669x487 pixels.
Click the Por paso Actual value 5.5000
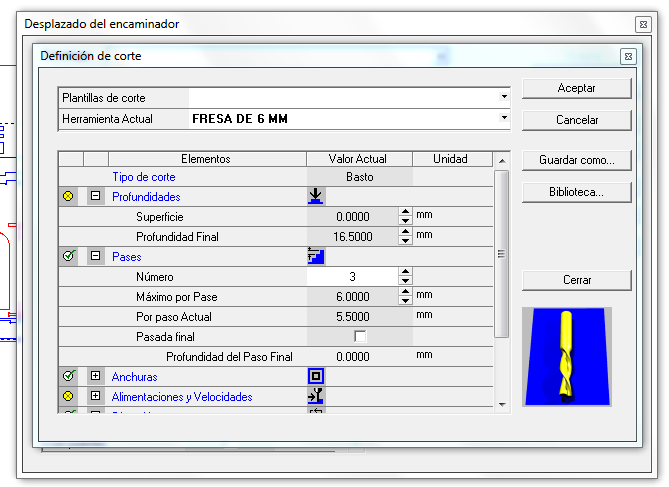point(353,317)
